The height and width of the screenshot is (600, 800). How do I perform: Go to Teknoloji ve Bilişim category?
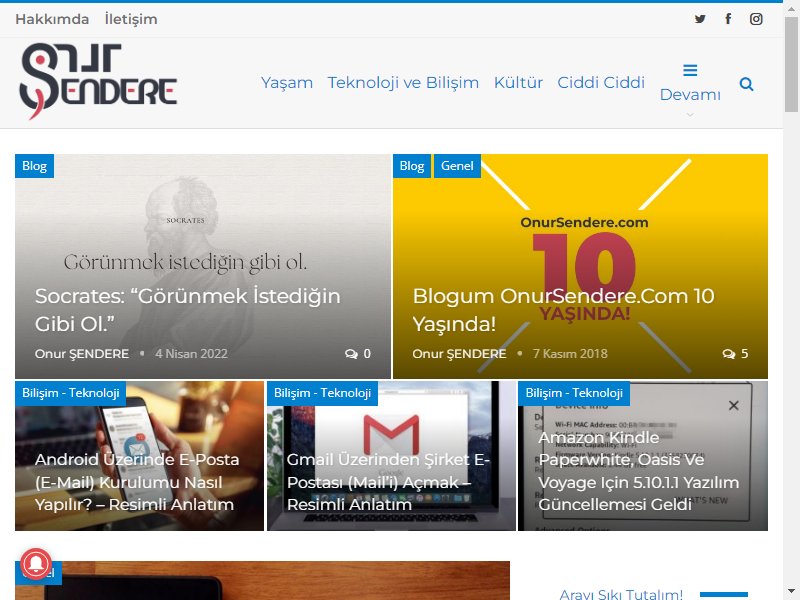(x=403, y=83)
